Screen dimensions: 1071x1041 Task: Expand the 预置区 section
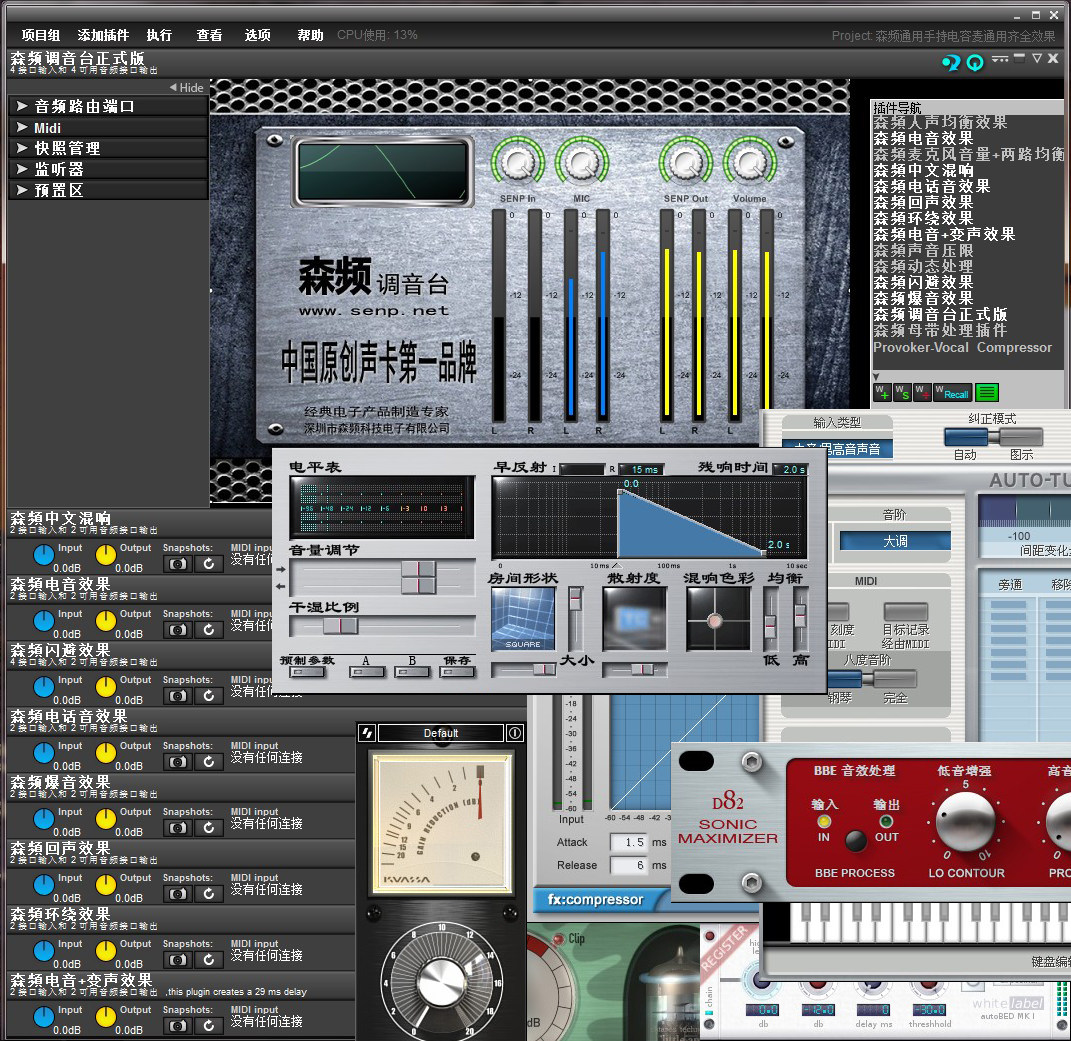tap(109, 191)
